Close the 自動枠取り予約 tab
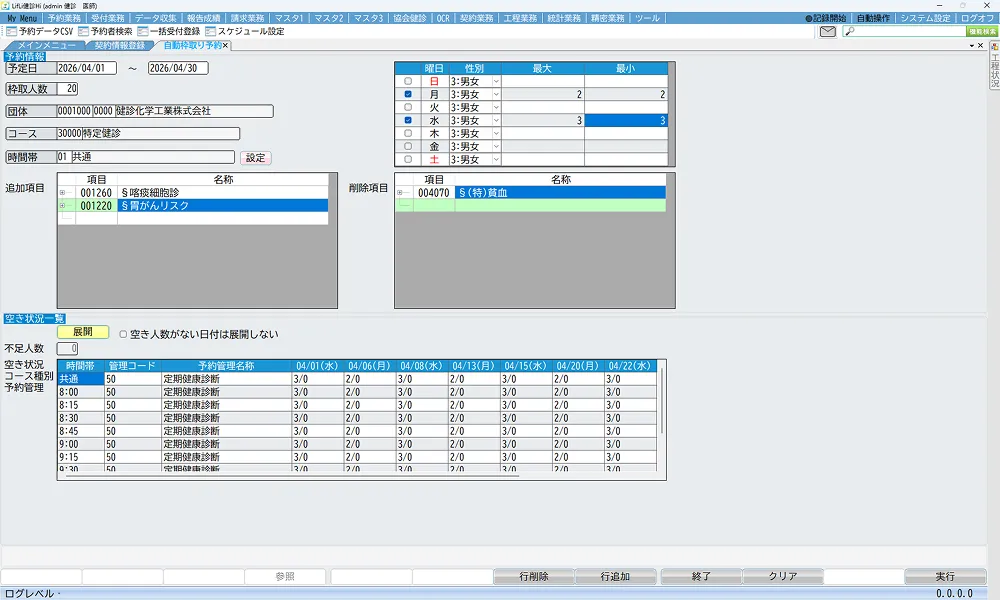The width and height of the screenshot is (1000, 600). pos(225,45)
